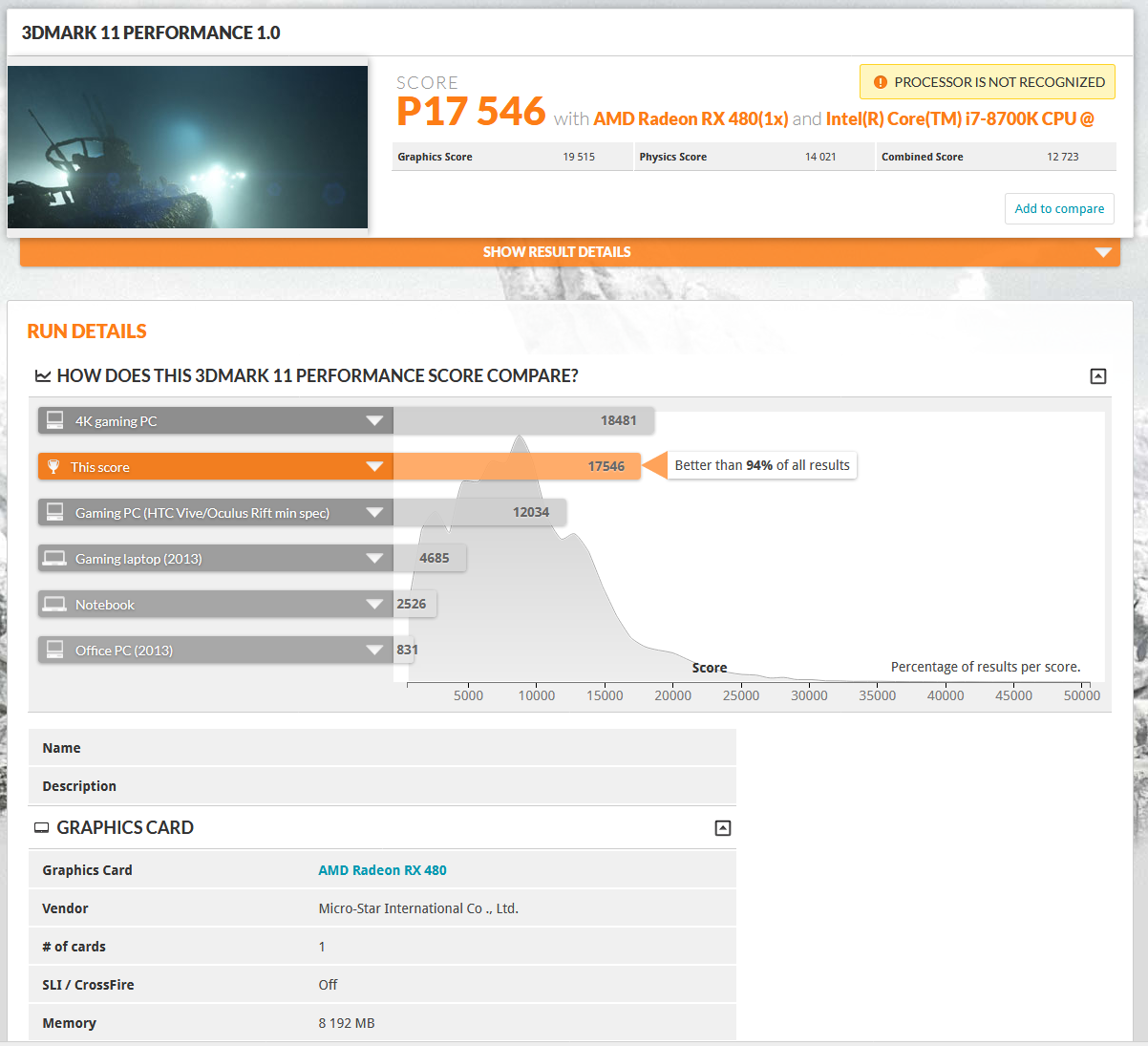Expand the This score dropdown arrow

coord(374,466)
